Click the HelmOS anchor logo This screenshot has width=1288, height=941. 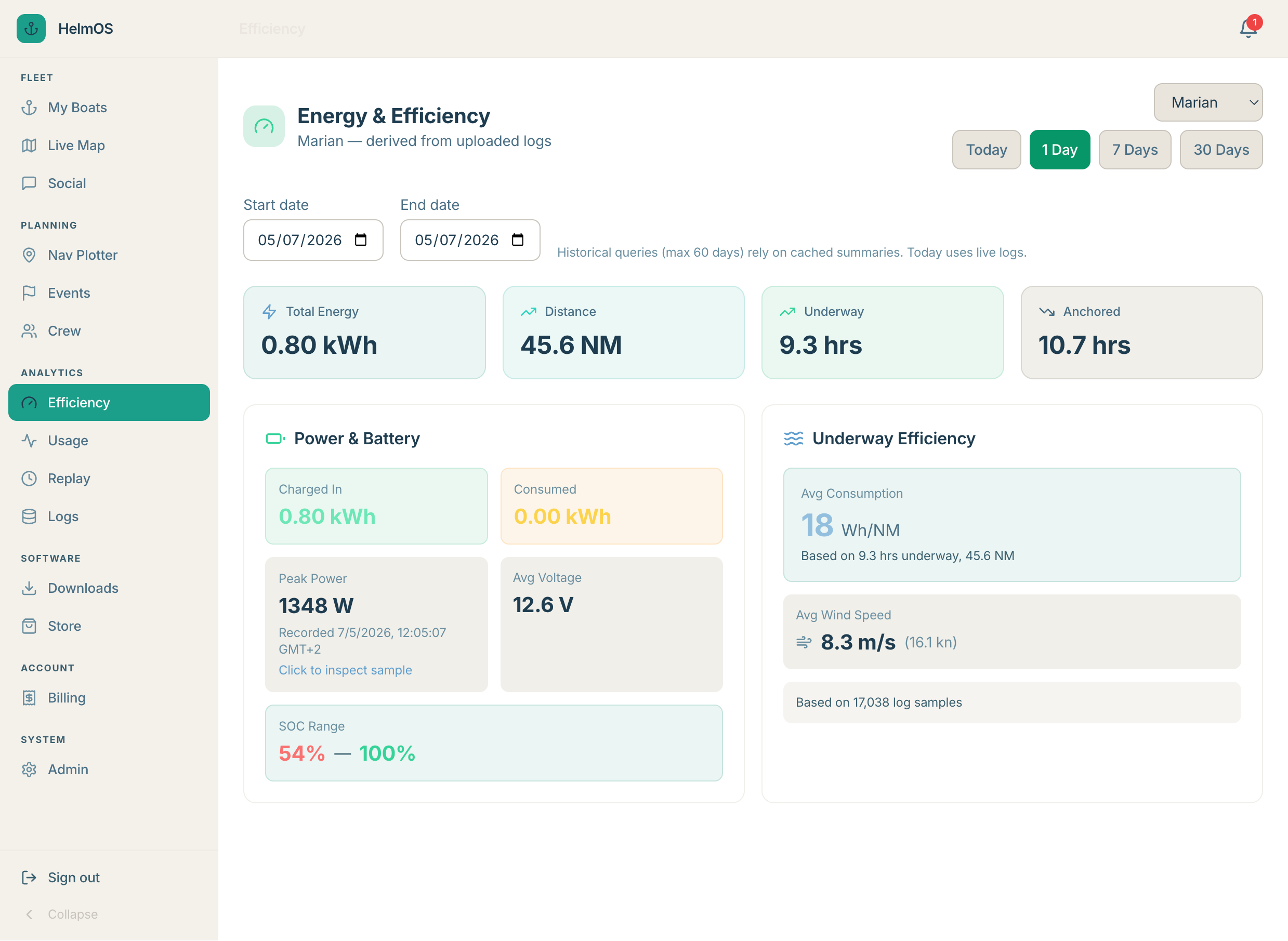pos(31,29)
